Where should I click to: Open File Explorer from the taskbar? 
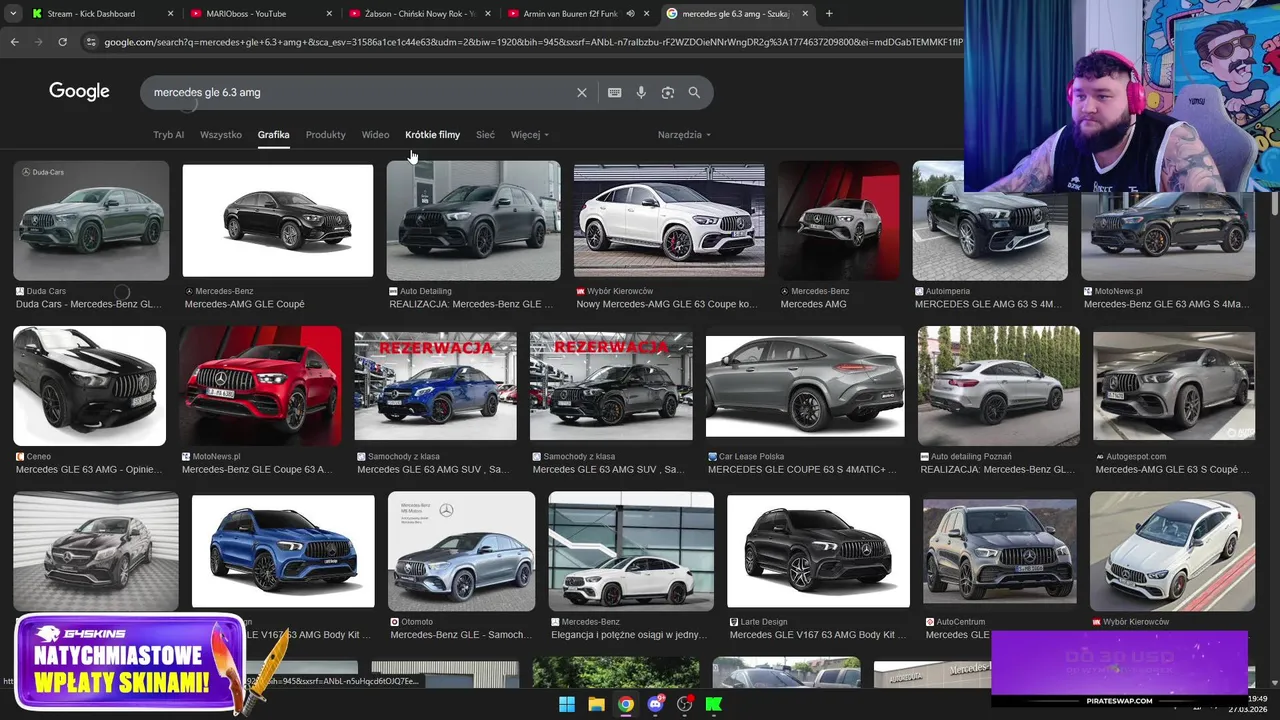click(x=596, y=704)
